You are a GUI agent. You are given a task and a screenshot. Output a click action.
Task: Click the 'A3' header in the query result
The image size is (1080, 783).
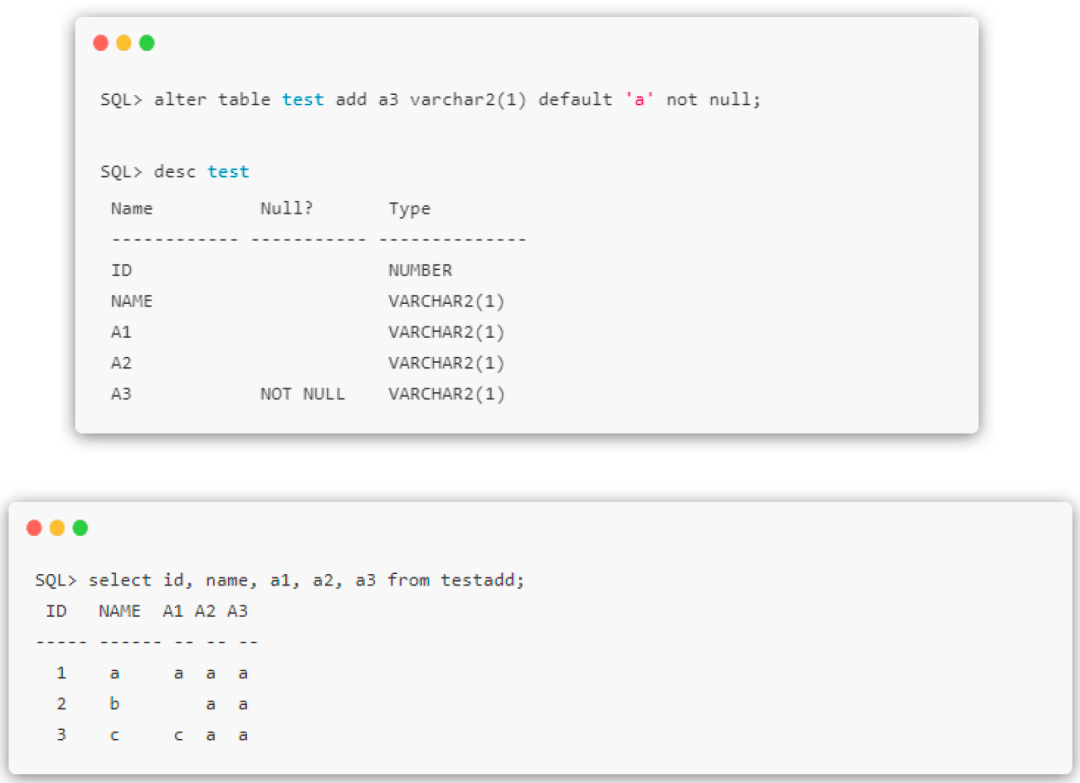(x=237, y=611)
